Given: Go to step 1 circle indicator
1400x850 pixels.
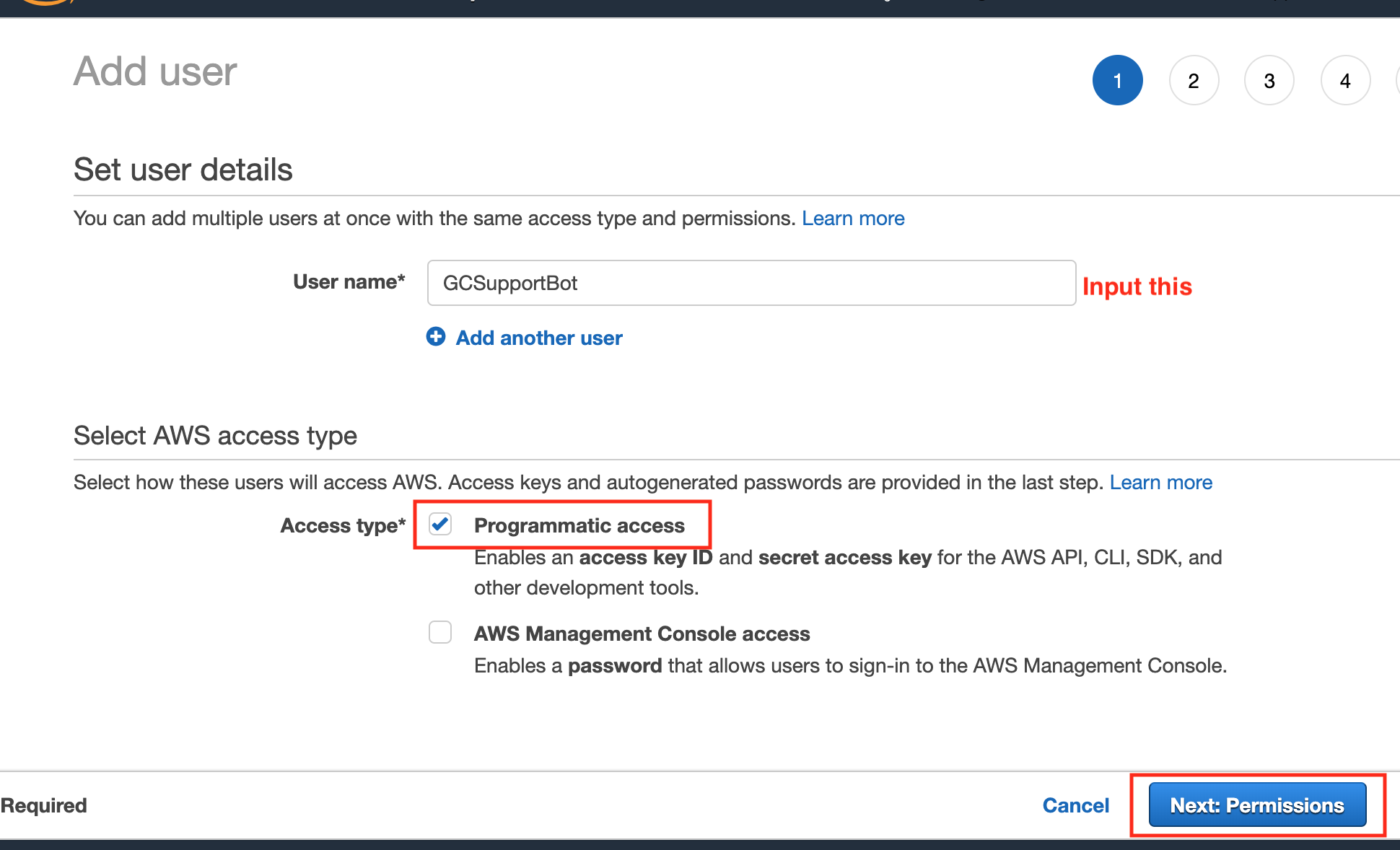Looking at the screenshot, I should click(1117, 81).
